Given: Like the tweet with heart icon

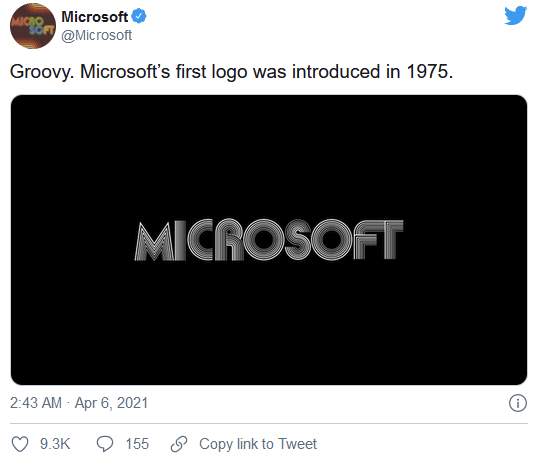Looking at the screenshot, I should (x=20, y=444).
